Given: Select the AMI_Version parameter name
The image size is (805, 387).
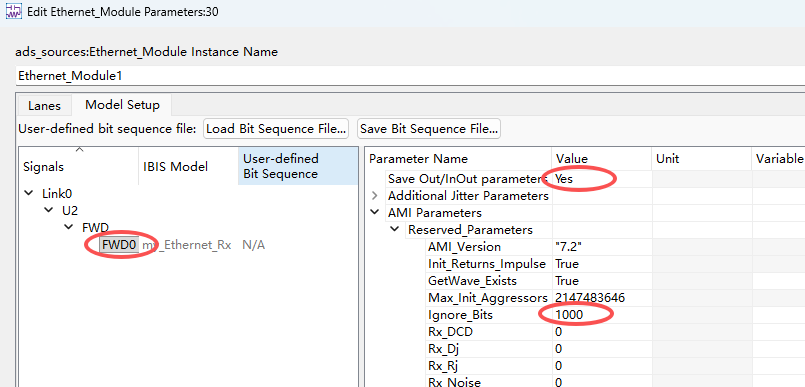Looking at the screenshot, I should pyautogui.click(x=464, y=247).
